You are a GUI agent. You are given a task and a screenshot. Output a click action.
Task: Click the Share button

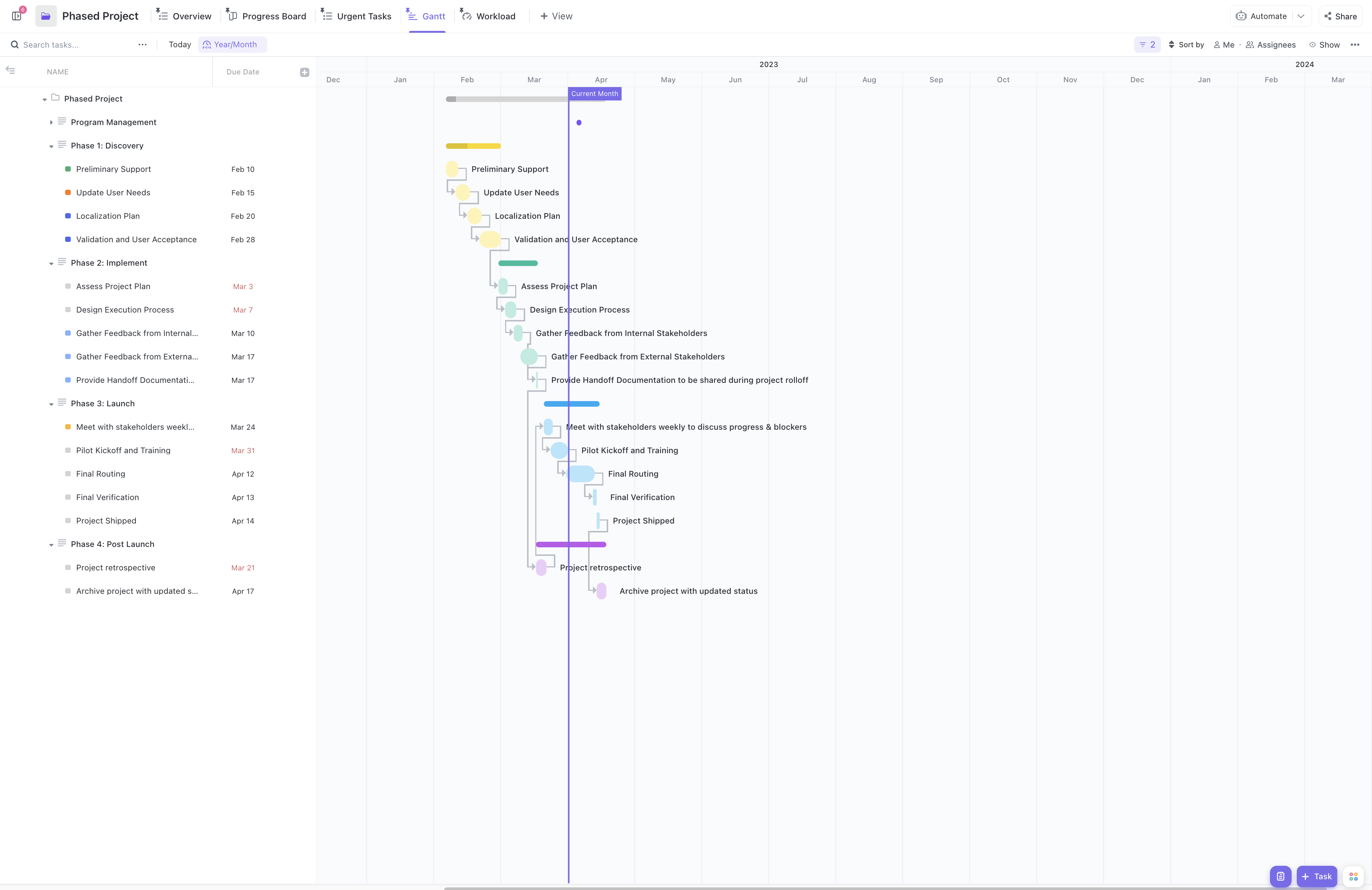point(1340,16)
